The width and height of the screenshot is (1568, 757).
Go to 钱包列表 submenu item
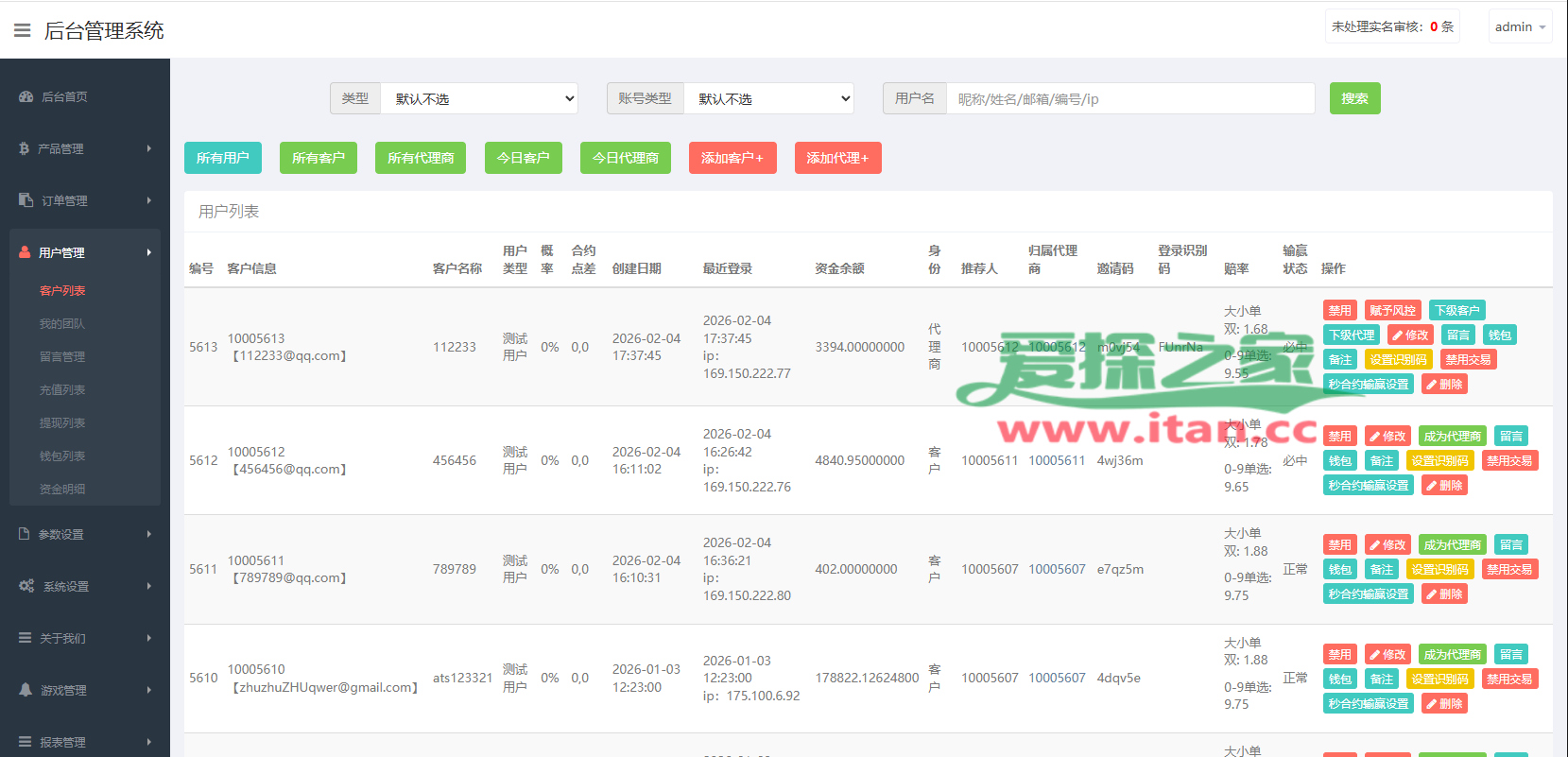[62, 456]
